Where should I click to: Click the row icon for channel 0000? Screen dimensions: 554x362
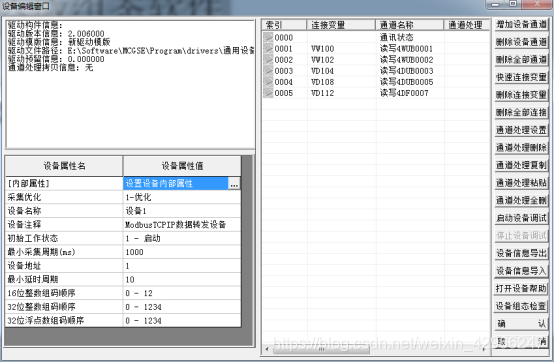268,37
